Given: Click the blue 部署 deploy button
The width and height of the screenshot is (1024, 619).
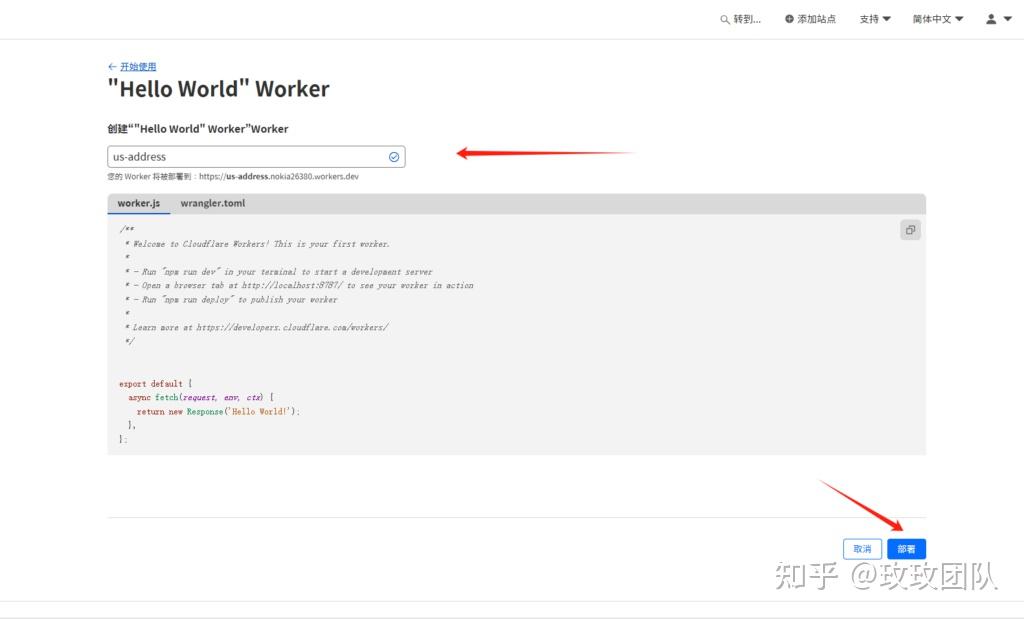Looking at the screenshot, I should pos(906,548).
